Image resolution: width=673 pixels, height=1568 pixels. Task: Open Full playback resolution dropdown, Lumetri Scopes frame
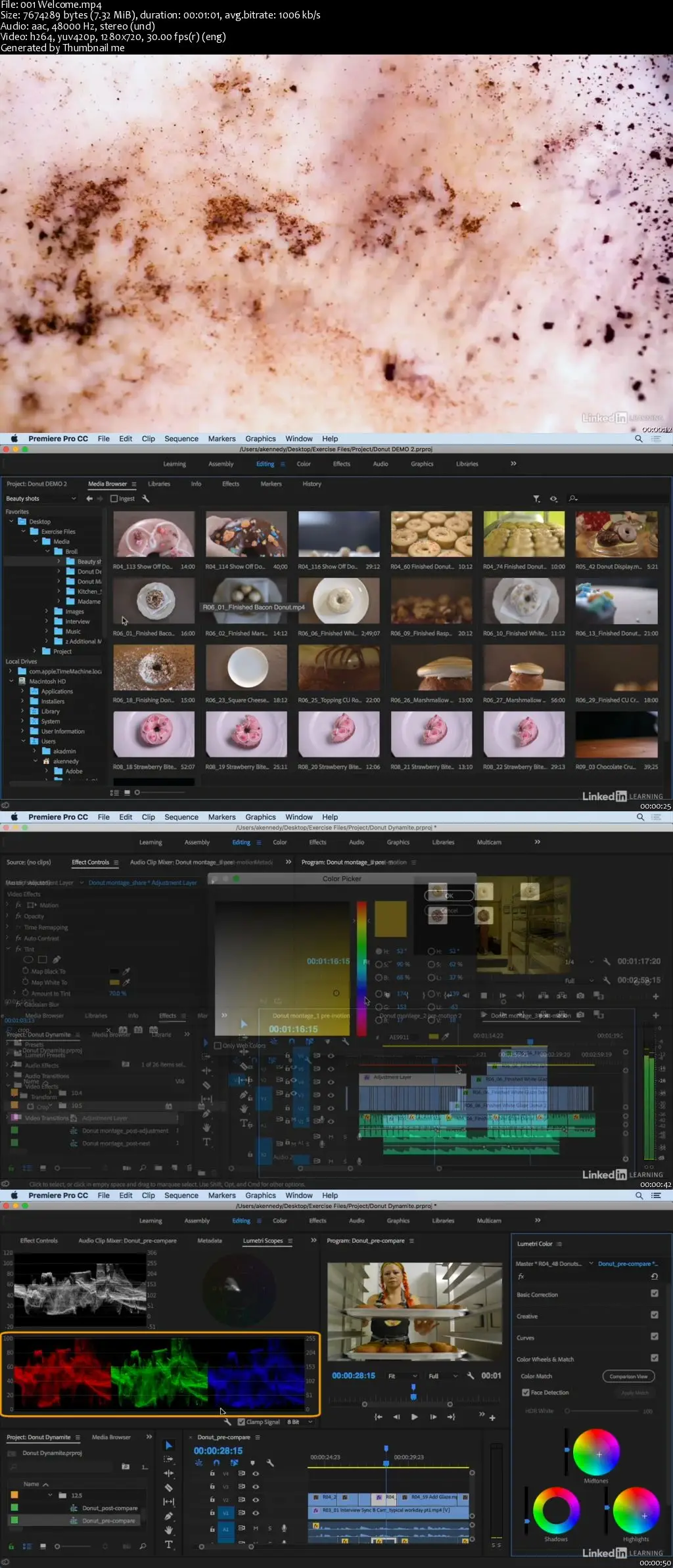tap(443, 1376)
